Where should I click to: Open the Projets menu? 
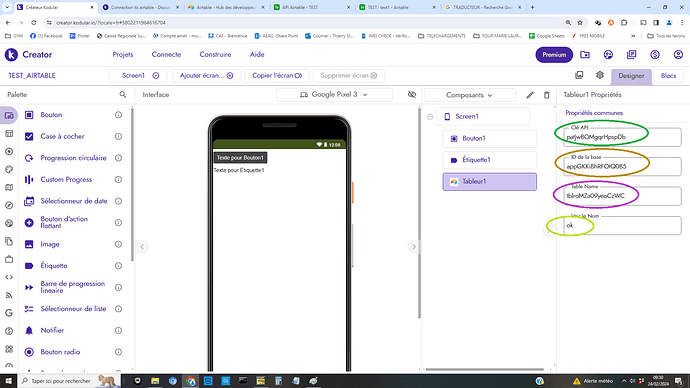(x=123, y=55)
